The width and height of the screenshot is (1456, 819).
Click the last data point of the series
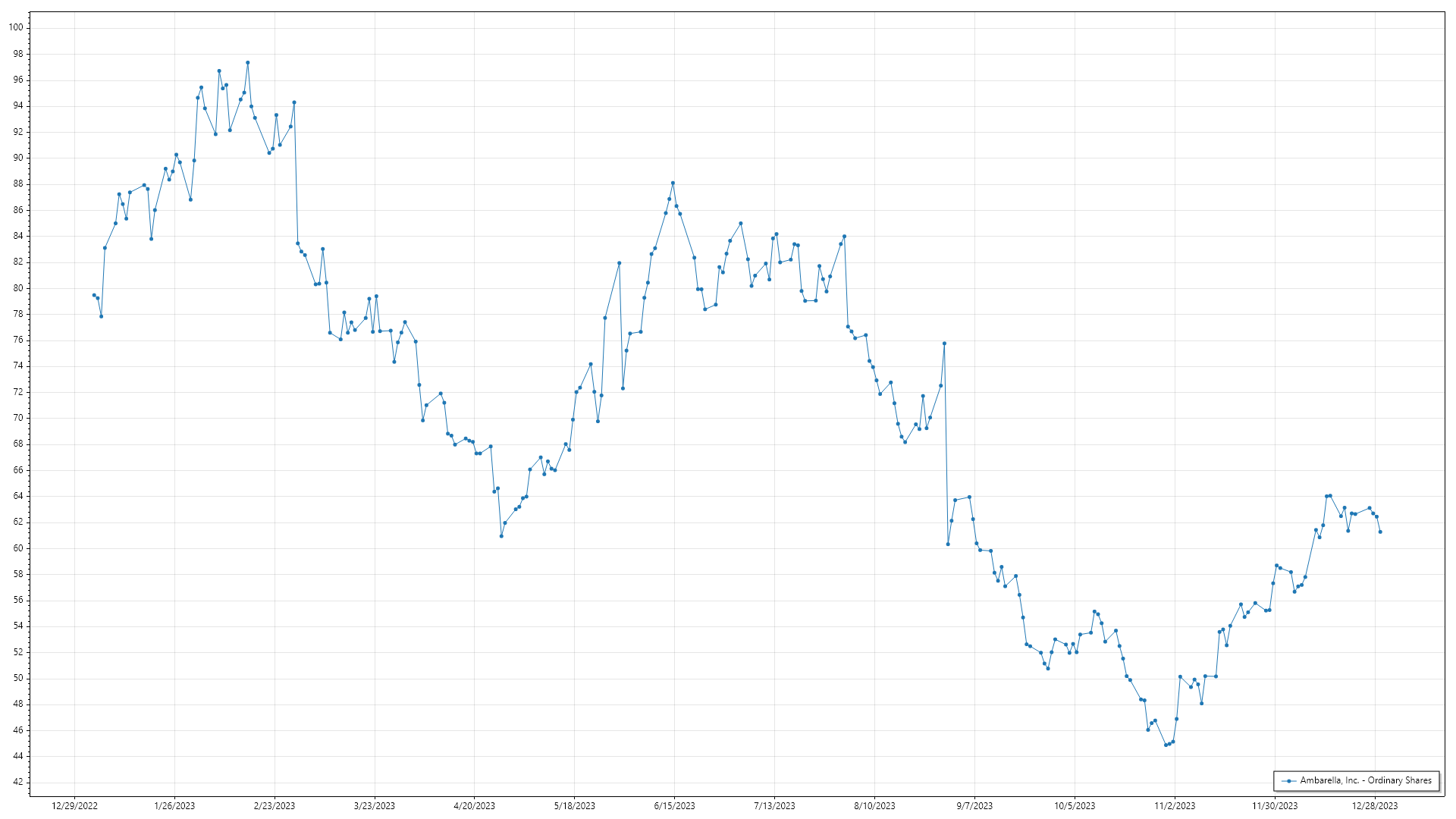coord(1380,532)
